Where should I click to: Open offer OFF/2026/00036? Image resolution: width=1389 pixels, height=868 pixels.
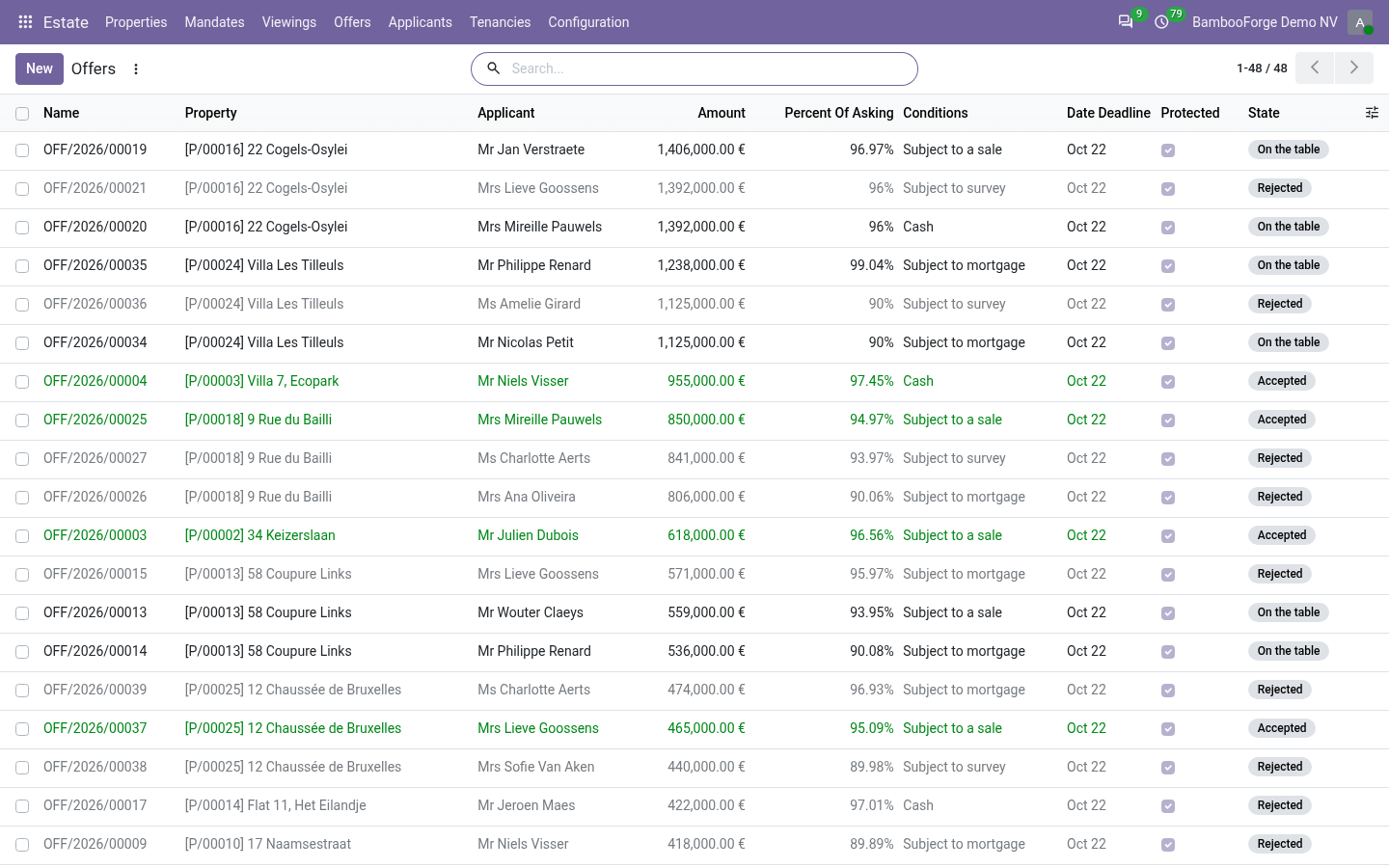tap(95, 304)
